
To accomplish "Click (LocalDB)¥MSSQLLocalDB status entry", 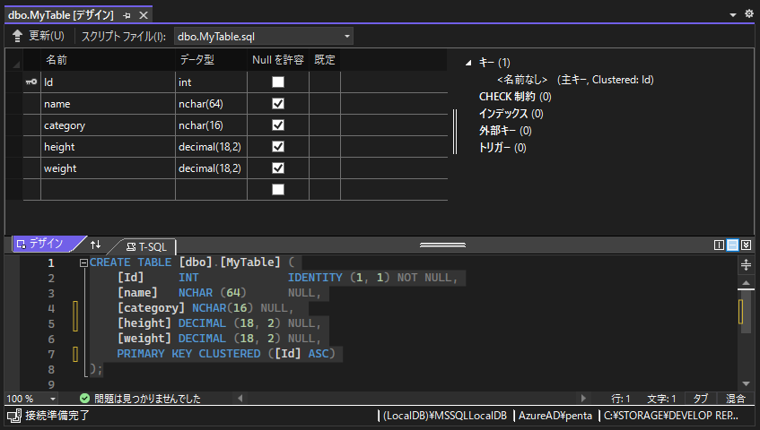I will click(x=444, y=416).
